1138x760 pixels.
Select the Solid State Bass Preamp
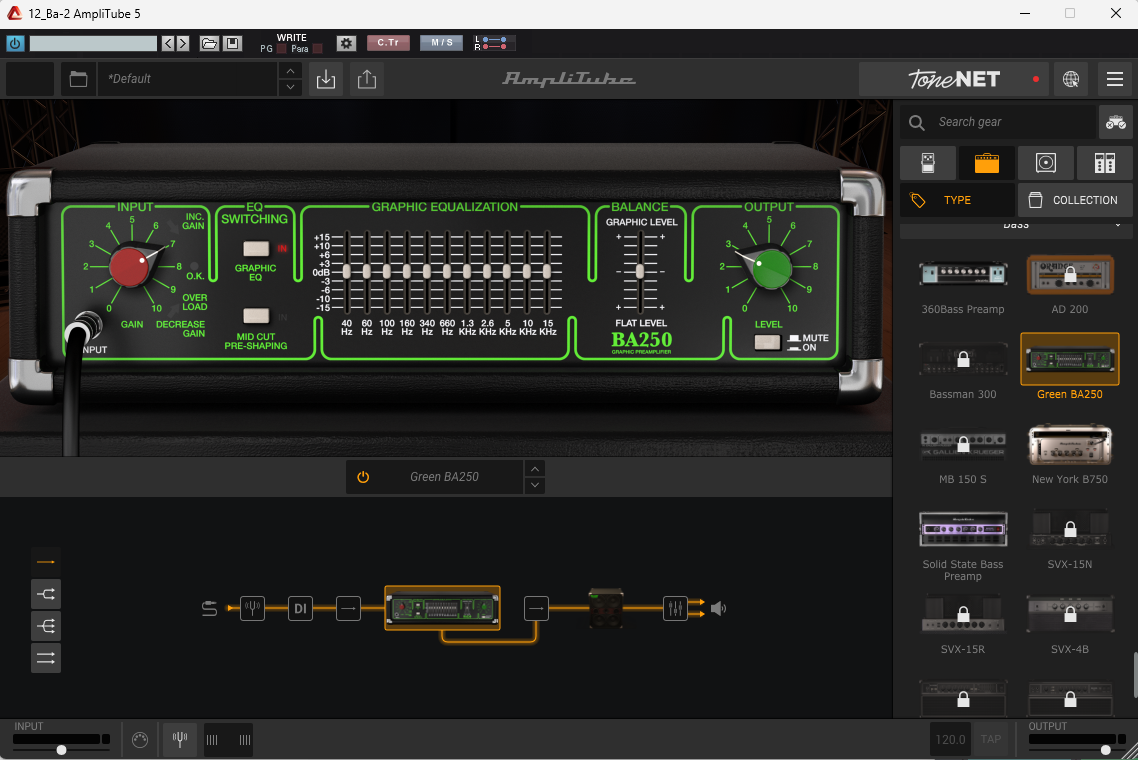(x=963, y=529)
